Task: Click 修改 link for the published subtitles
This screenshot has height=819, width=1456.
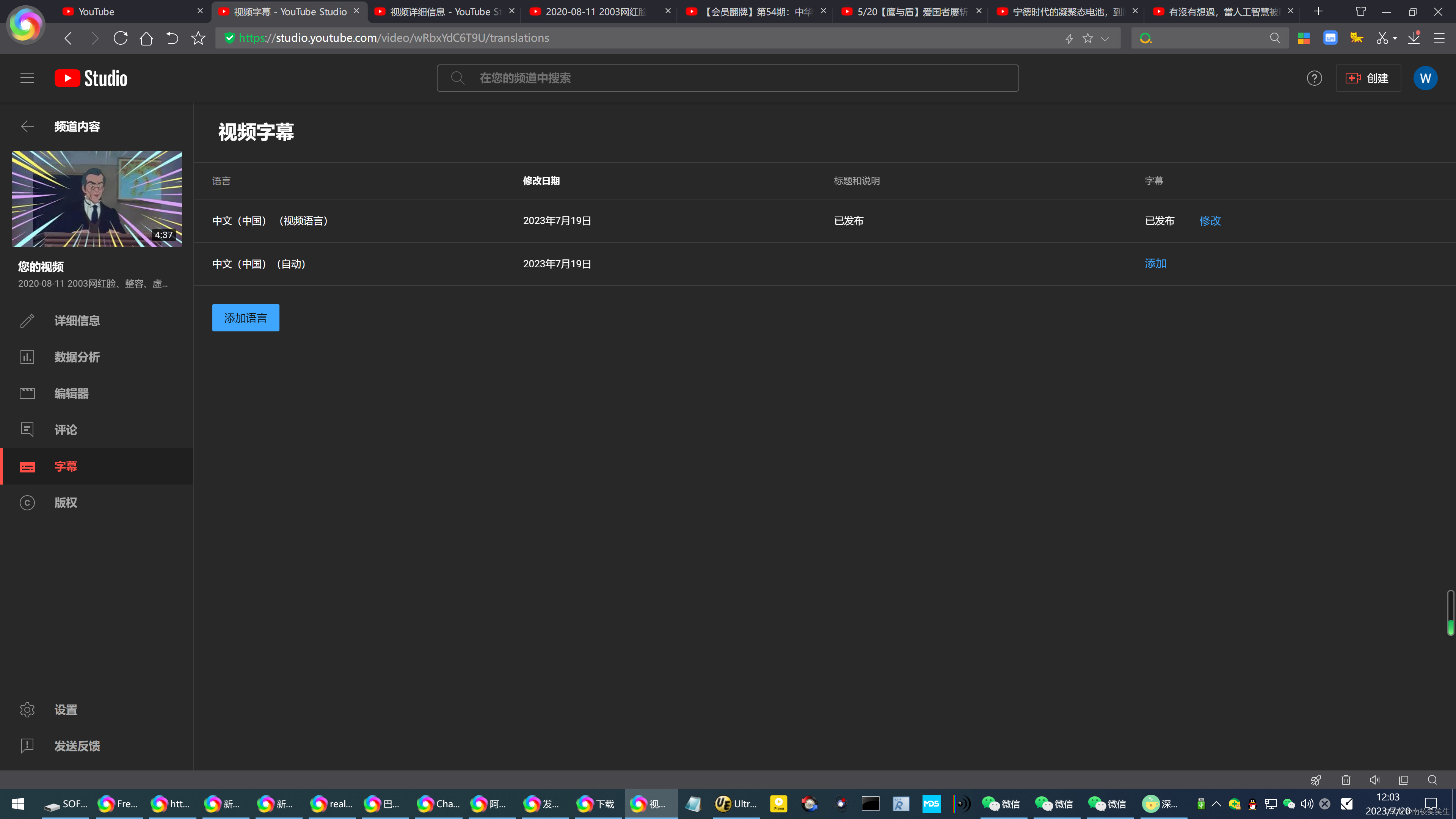Action: 1210,220
